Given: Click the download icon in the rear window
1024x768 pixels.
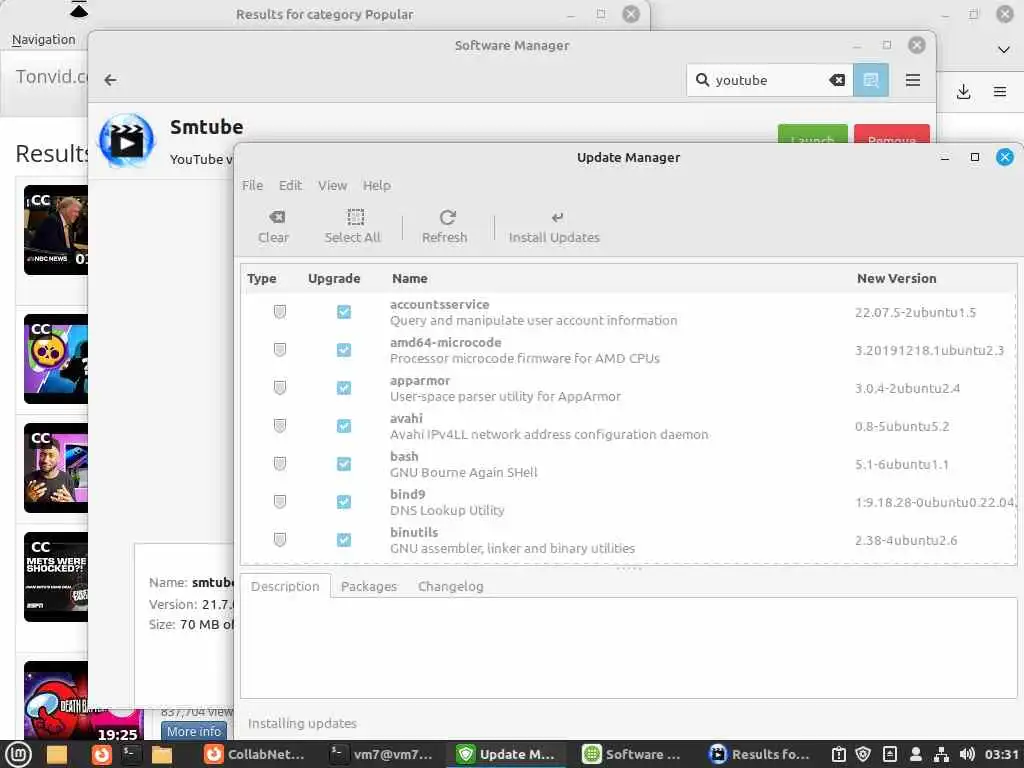Looking at the screenshot, I should [963, 91].
